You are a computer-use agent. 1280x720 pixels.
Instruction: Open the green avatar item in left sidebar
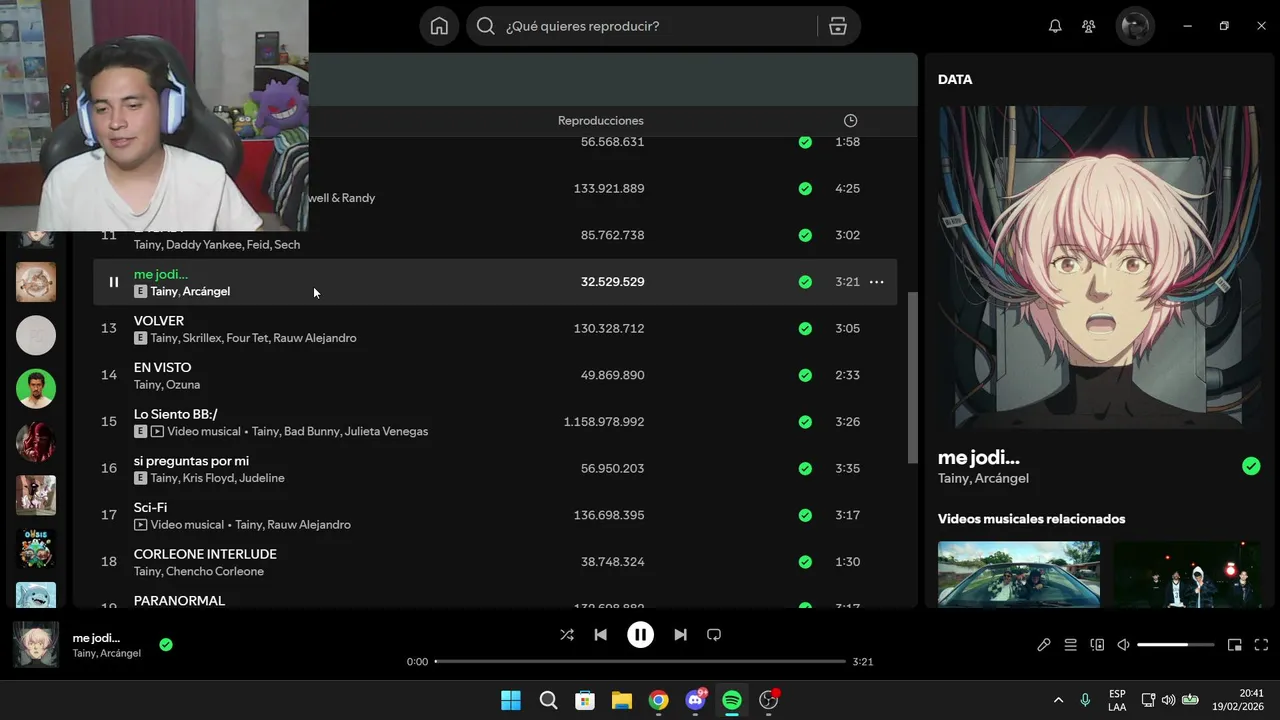(x=36, y=388)
